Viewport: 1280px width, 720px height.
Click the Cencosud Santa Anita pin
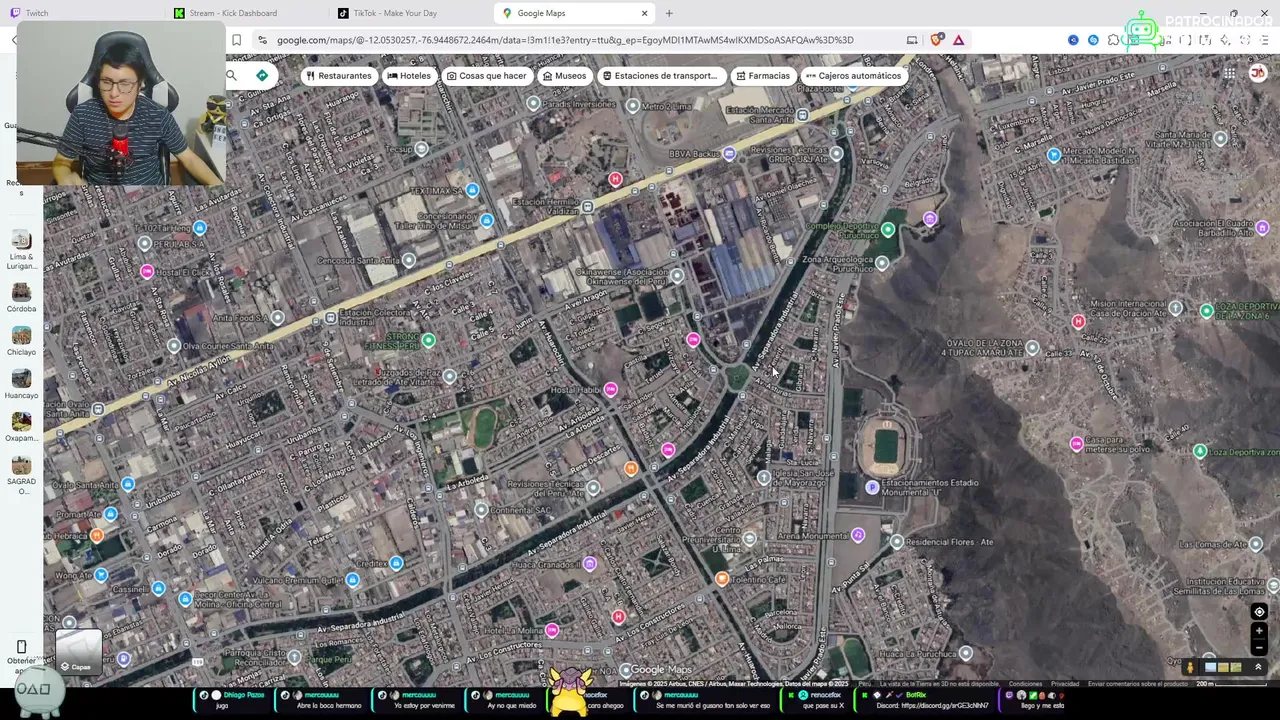pyautogui.click(x=408, y=260)
